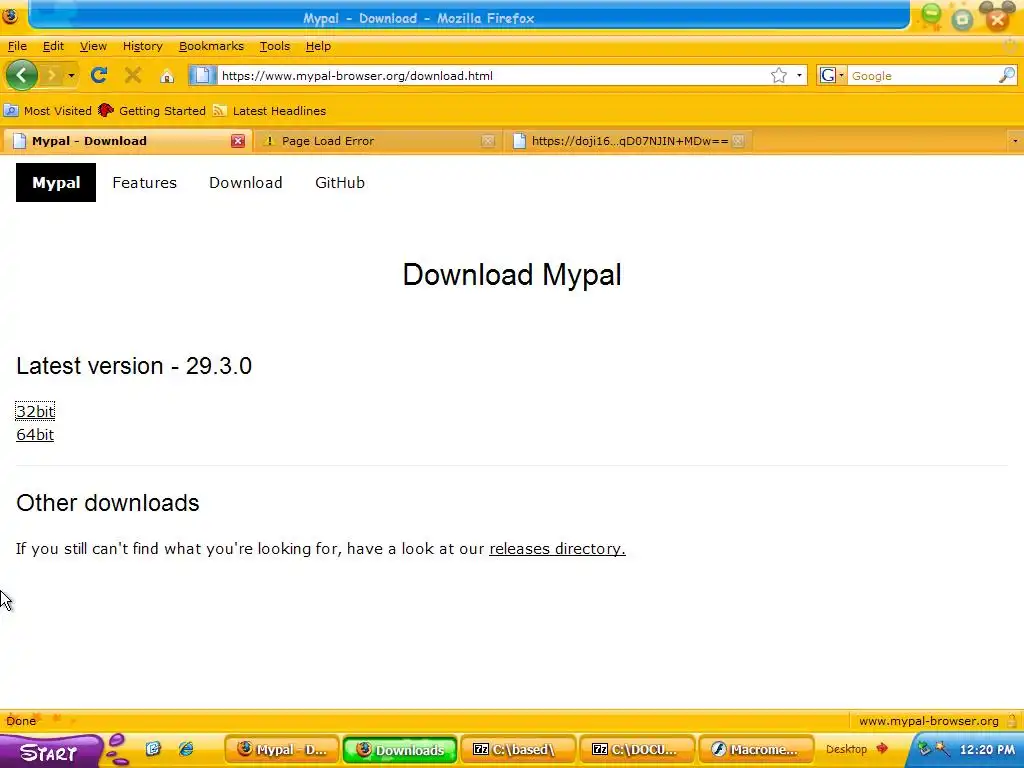The height and width of the screenshot is (768, 1024).
Task: Open the Edit menu
Action: click(x=53, y=46)
